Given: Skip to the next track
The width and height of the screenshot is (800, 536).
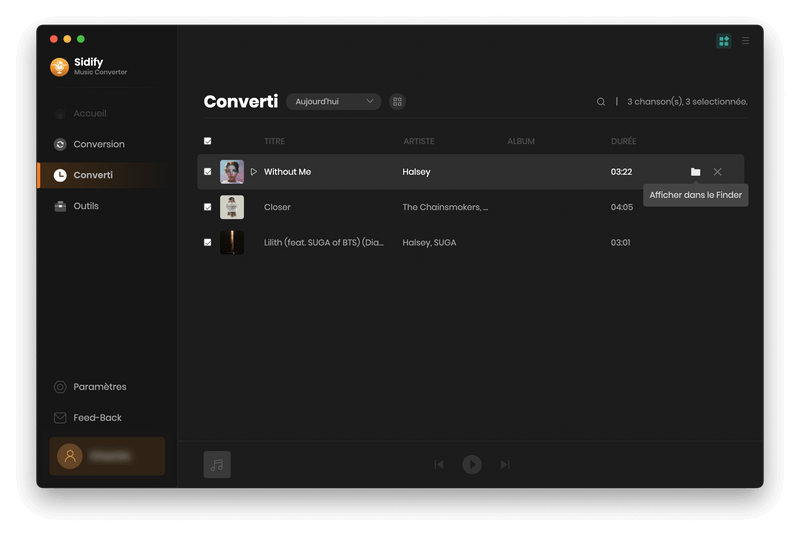Looking at the screenshot, I should click(x=505, y=464).
